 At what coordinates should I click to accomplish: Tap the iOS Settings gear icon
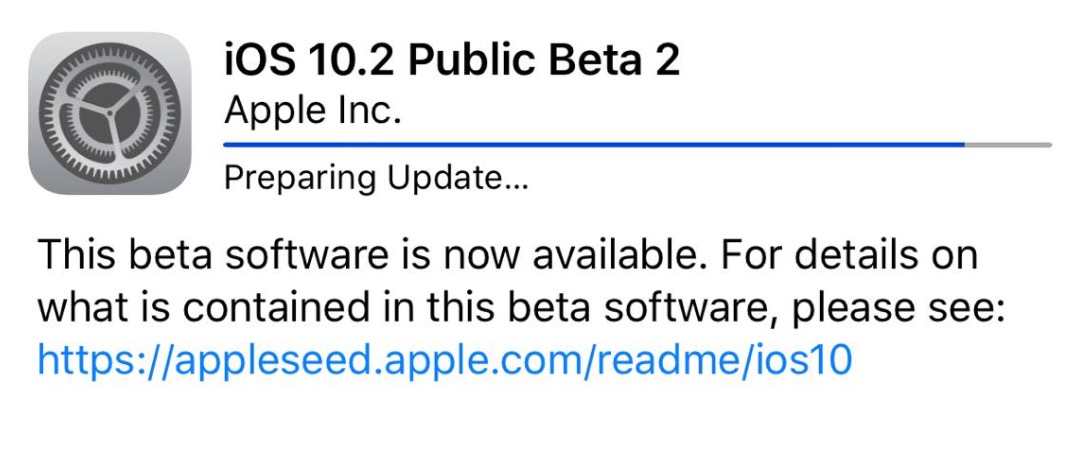click(x=109, y=114)
